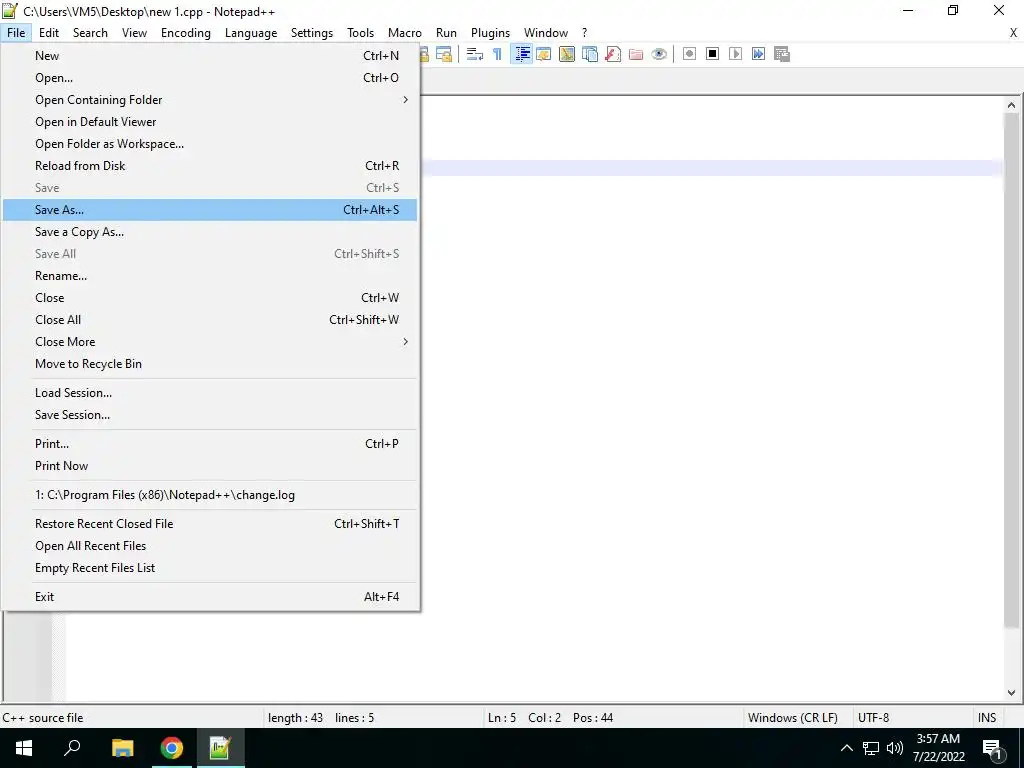Select Open All Recent Files
The width and height of the screenshot is (1024, 768).
point(210,546)
